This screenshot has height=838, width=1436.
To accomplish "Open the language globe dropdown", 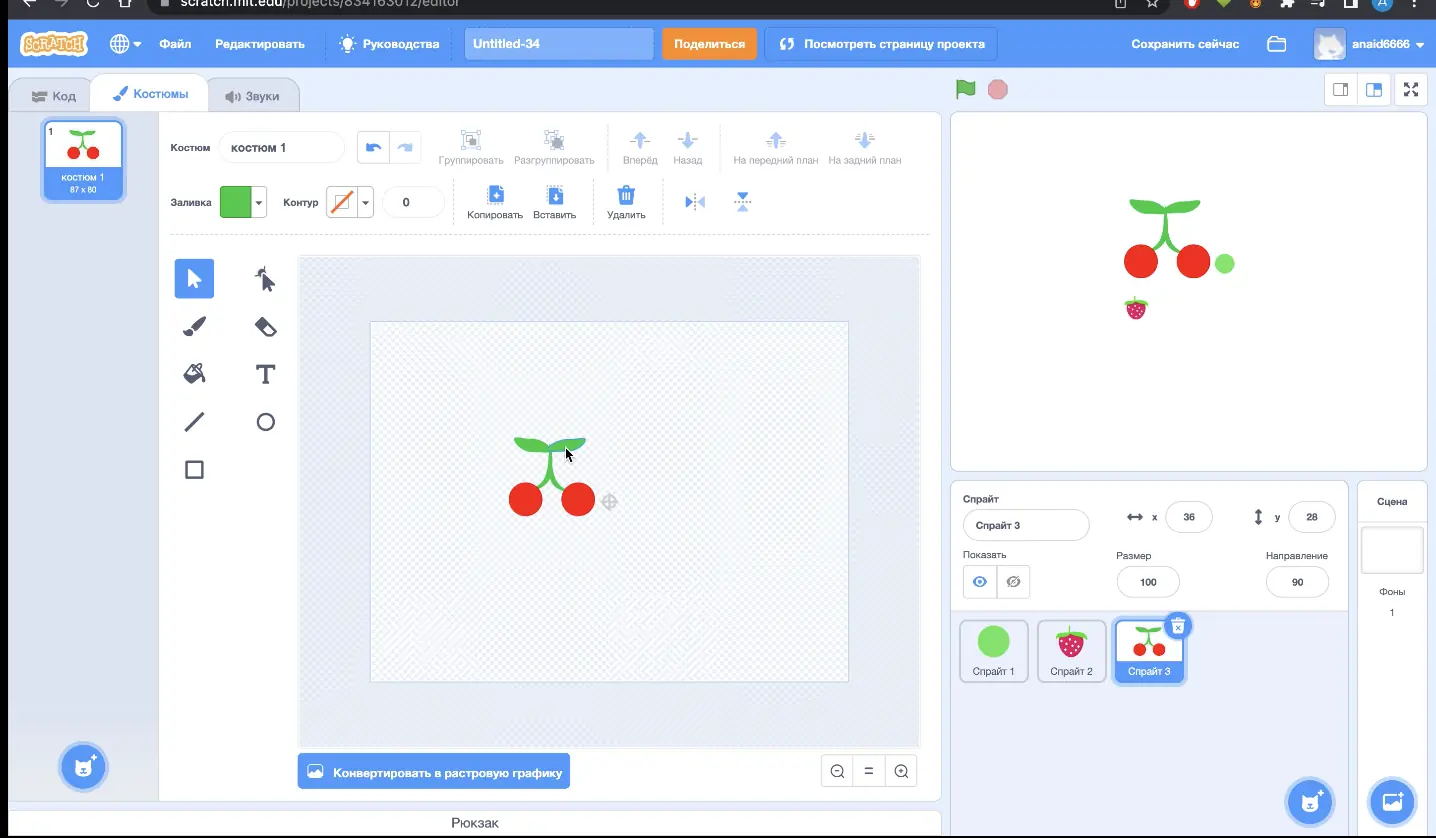I will (x=125, y=44).
